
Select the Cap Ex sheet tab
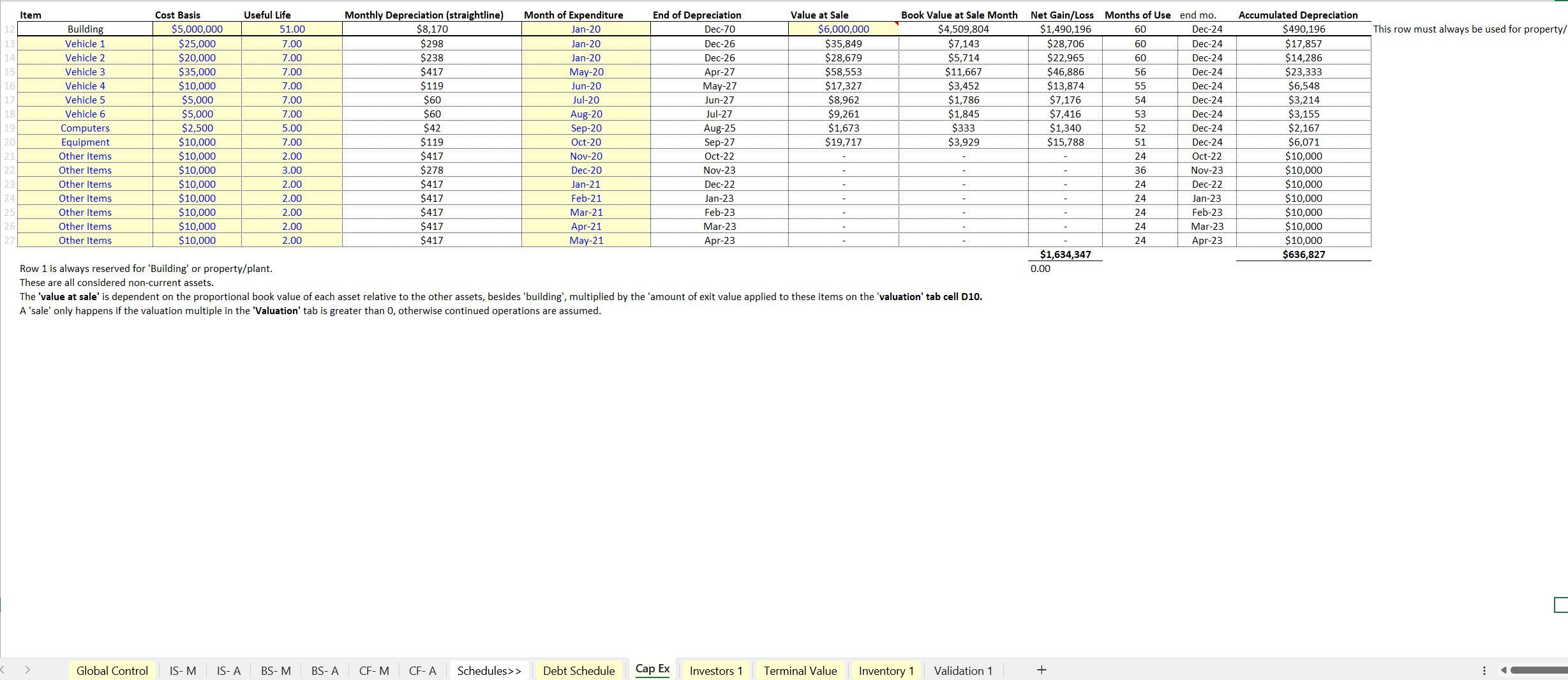[652, 669]
